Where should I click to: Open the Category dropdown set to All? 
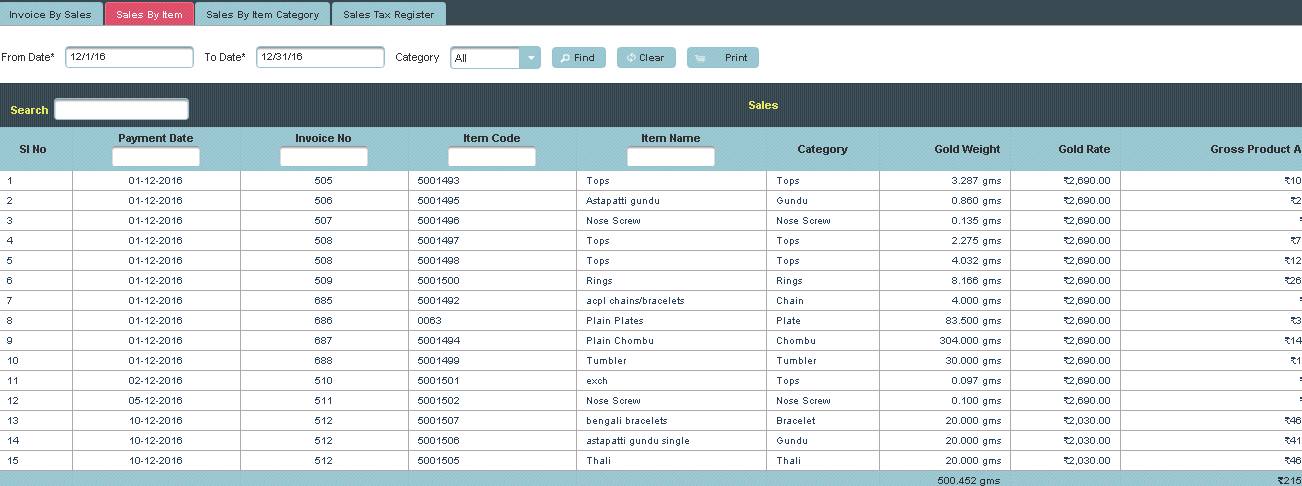click(495, 58)
